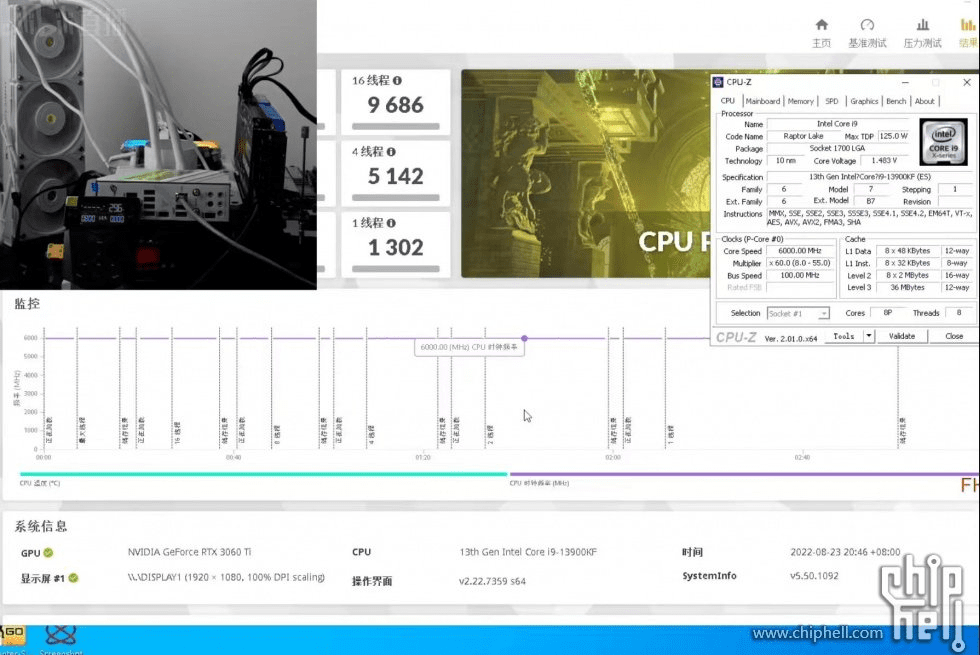Click Specification field 13th Gen i9-13900KF (ES)
Screen dimensions: 980x655
click(869, 177)
